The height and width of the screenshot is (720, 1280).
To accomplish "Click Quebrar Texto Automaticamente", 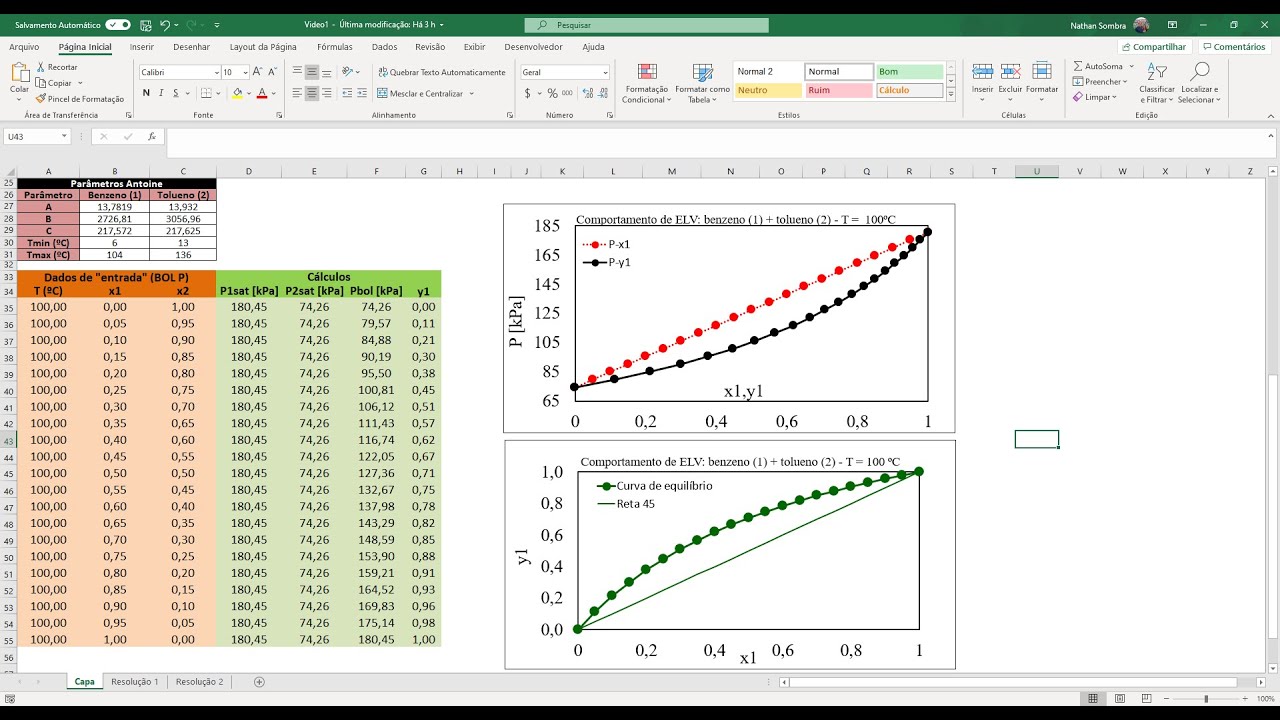I will (x=441, y=72).
